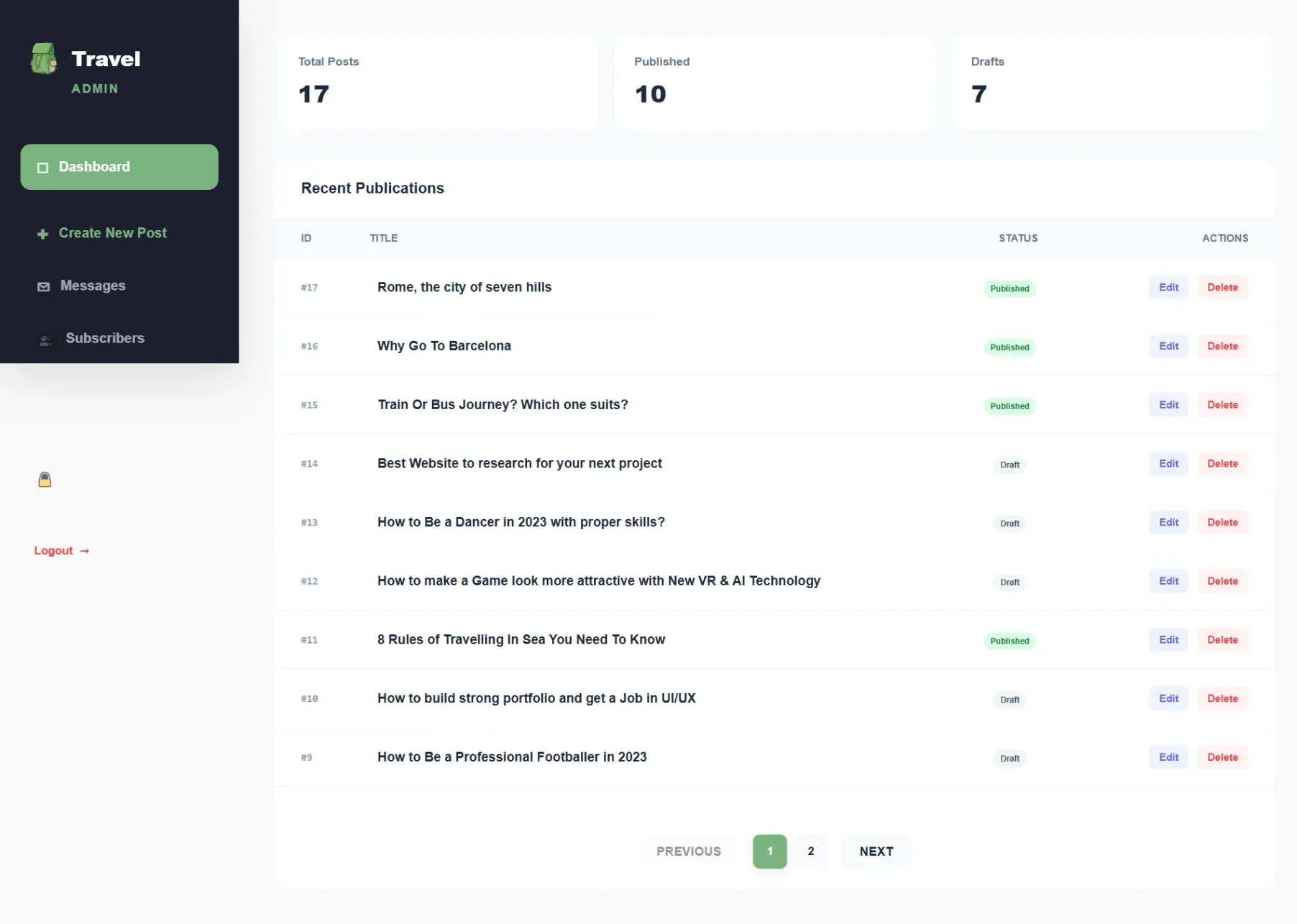Screen dimensions: 1297x924
Task: Click the Draft badge for post #12
Action: (x=1009, y=582)
